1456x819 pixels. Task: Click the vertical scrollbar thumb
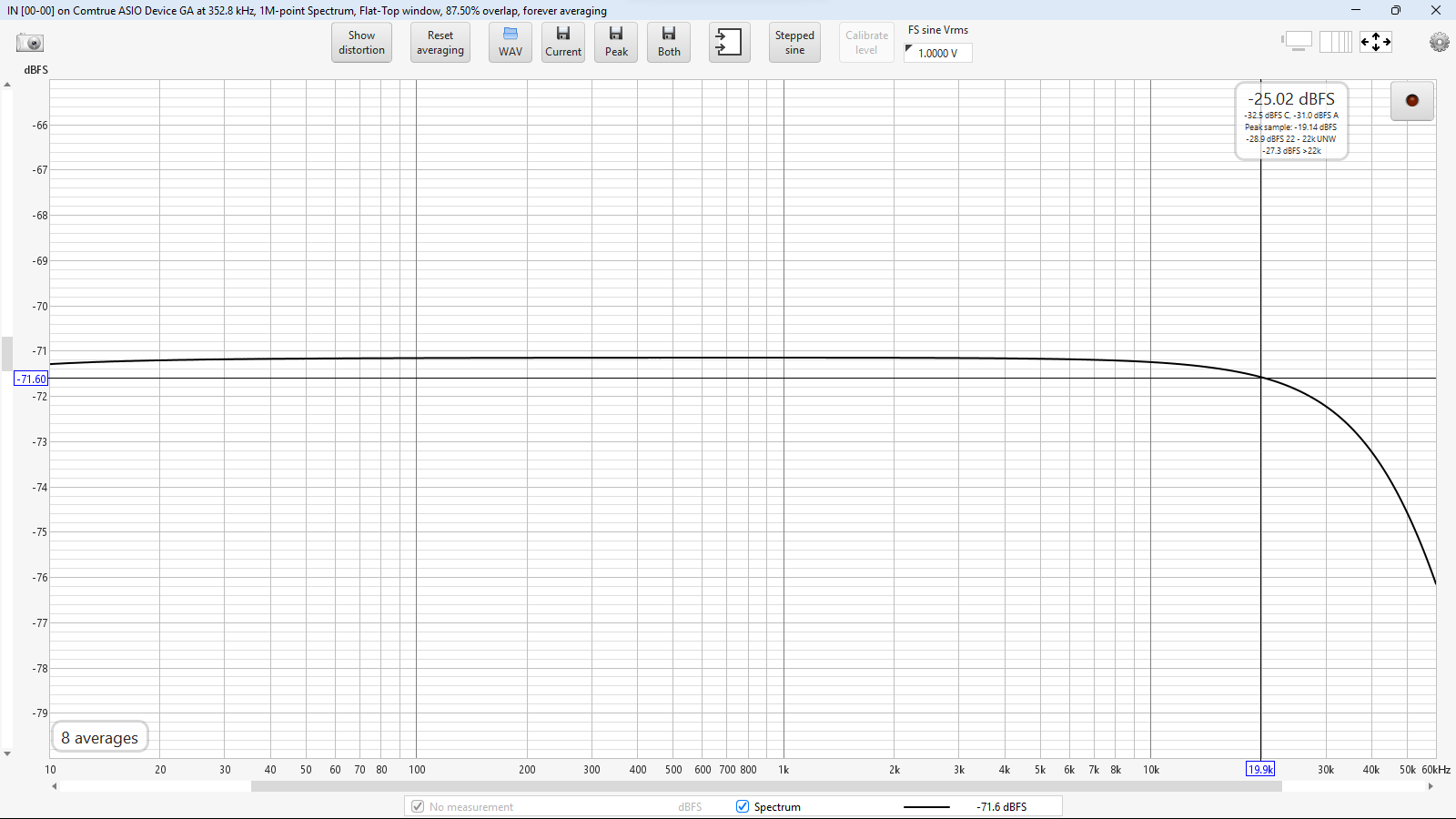point(7,354)
